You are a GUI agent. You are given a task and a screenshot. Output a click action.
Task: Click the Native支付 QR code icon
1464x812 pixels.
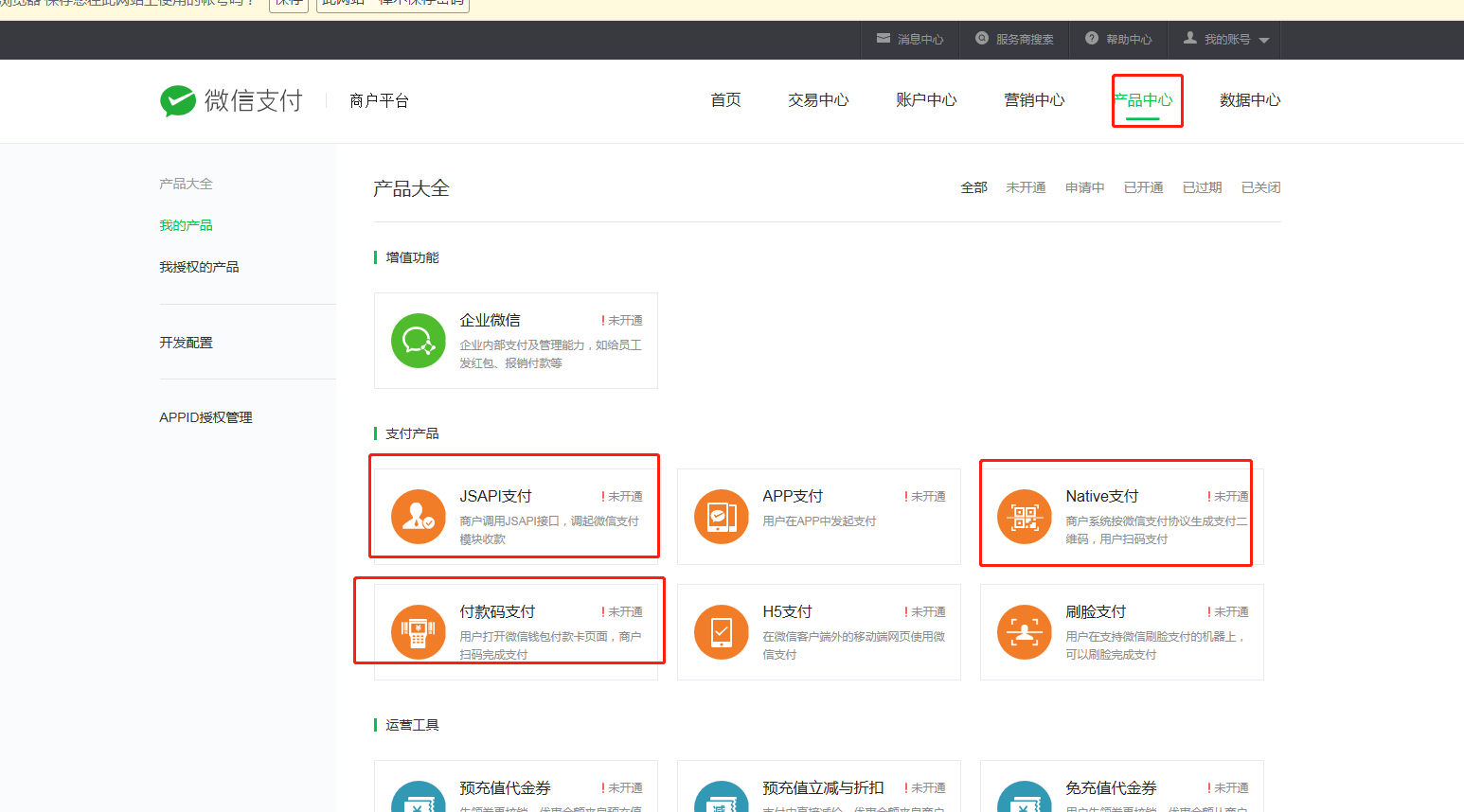click(x=1025, y=517)
